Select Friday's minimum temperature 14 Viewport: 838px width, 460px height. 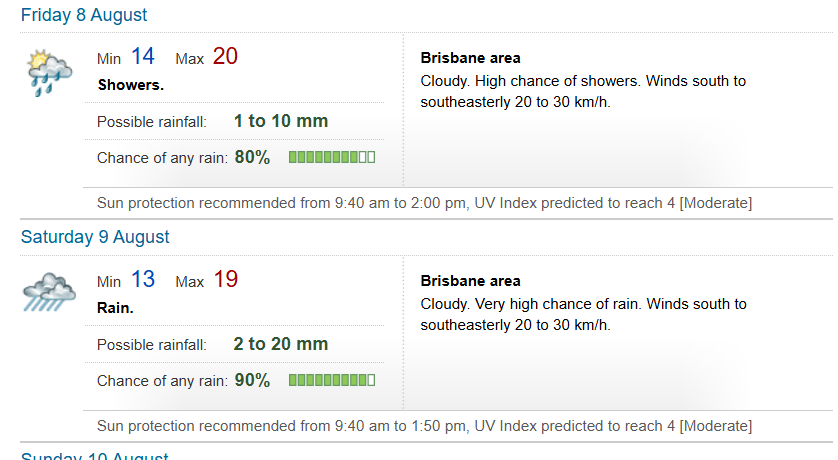click(143, 57)
